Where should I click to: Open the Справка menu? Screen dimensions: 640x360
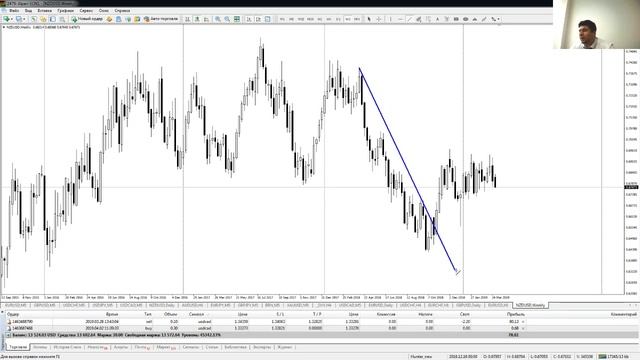pyautogui.click(x=122, y=11)
